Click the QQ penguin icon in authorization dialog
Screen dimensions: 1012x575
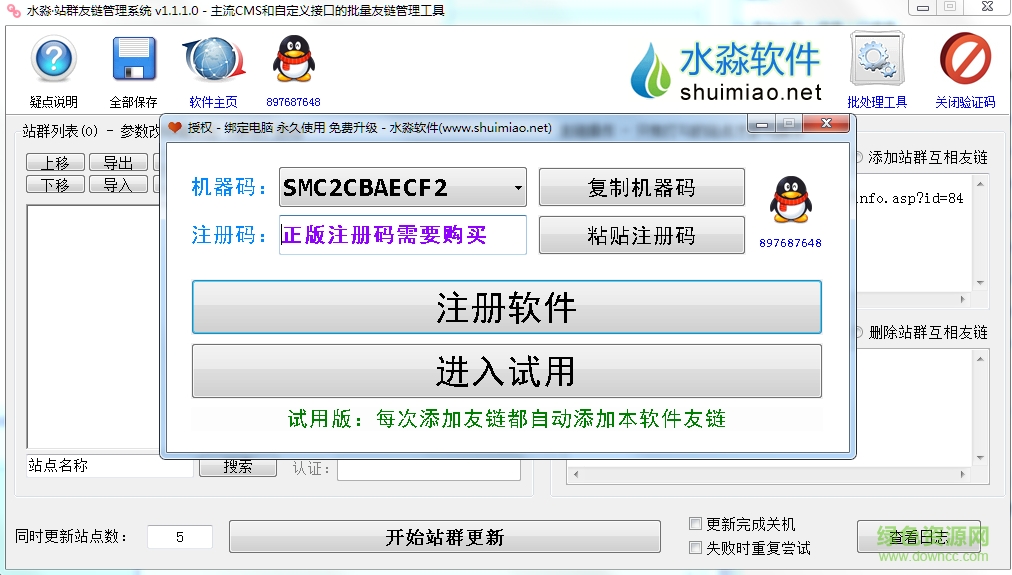pos(791,199)
